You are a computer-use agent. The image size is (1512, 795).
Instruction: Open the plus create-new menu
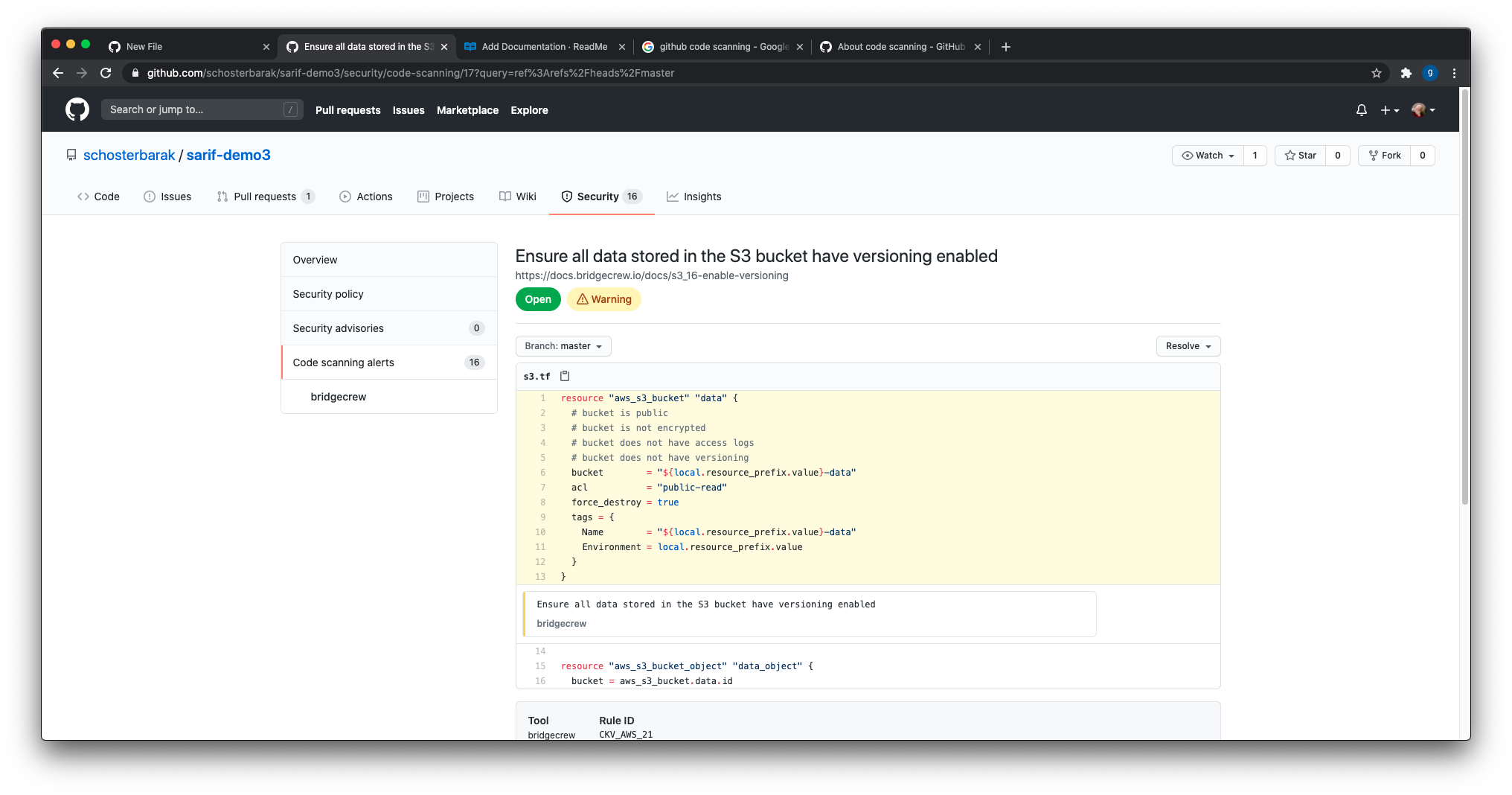click(x=1389, y=110)
